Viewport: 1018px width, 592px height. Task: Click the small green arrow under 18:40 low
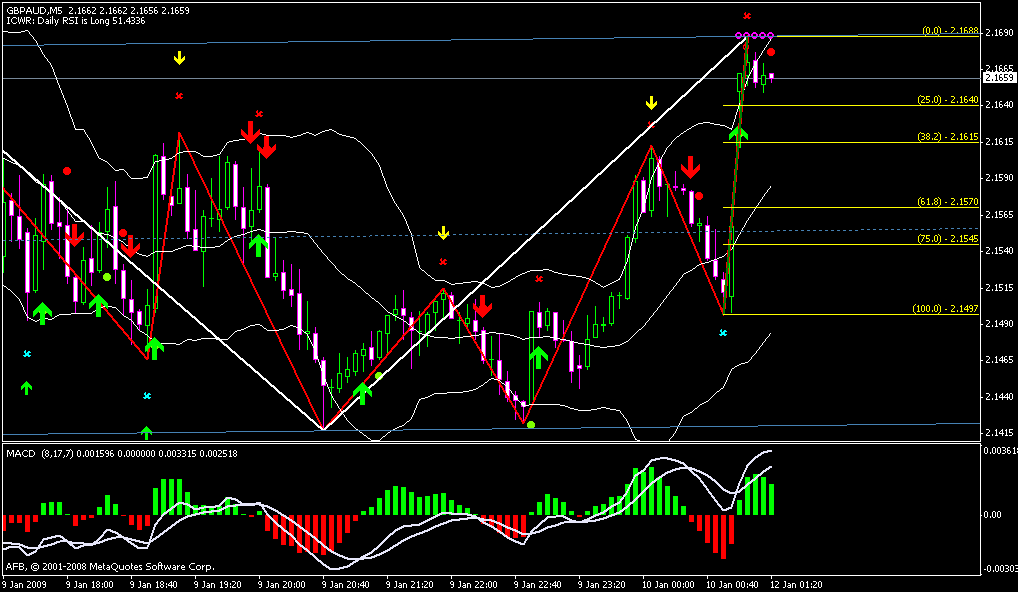pos(146,431)
